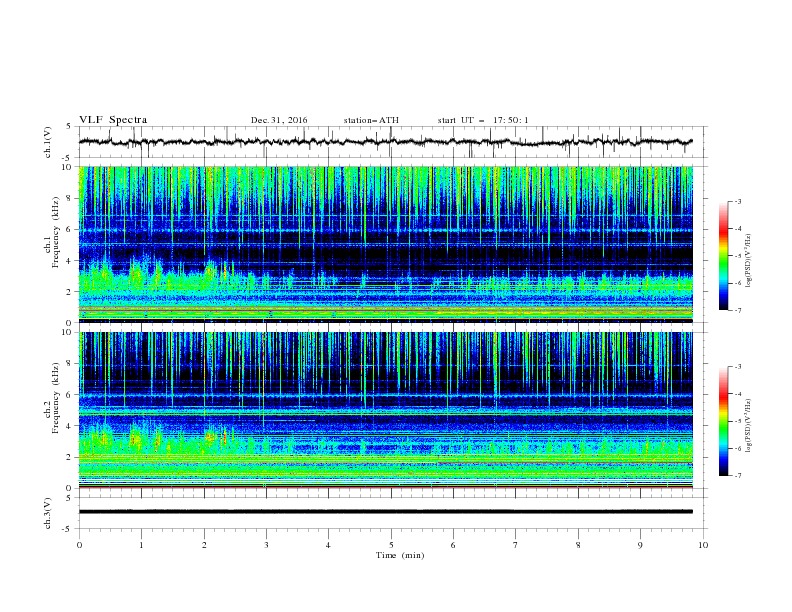This screenshot has height=612, width=792.
Task: Click the ch.1 spectrogram panel
Action: (x=386, y=244)
